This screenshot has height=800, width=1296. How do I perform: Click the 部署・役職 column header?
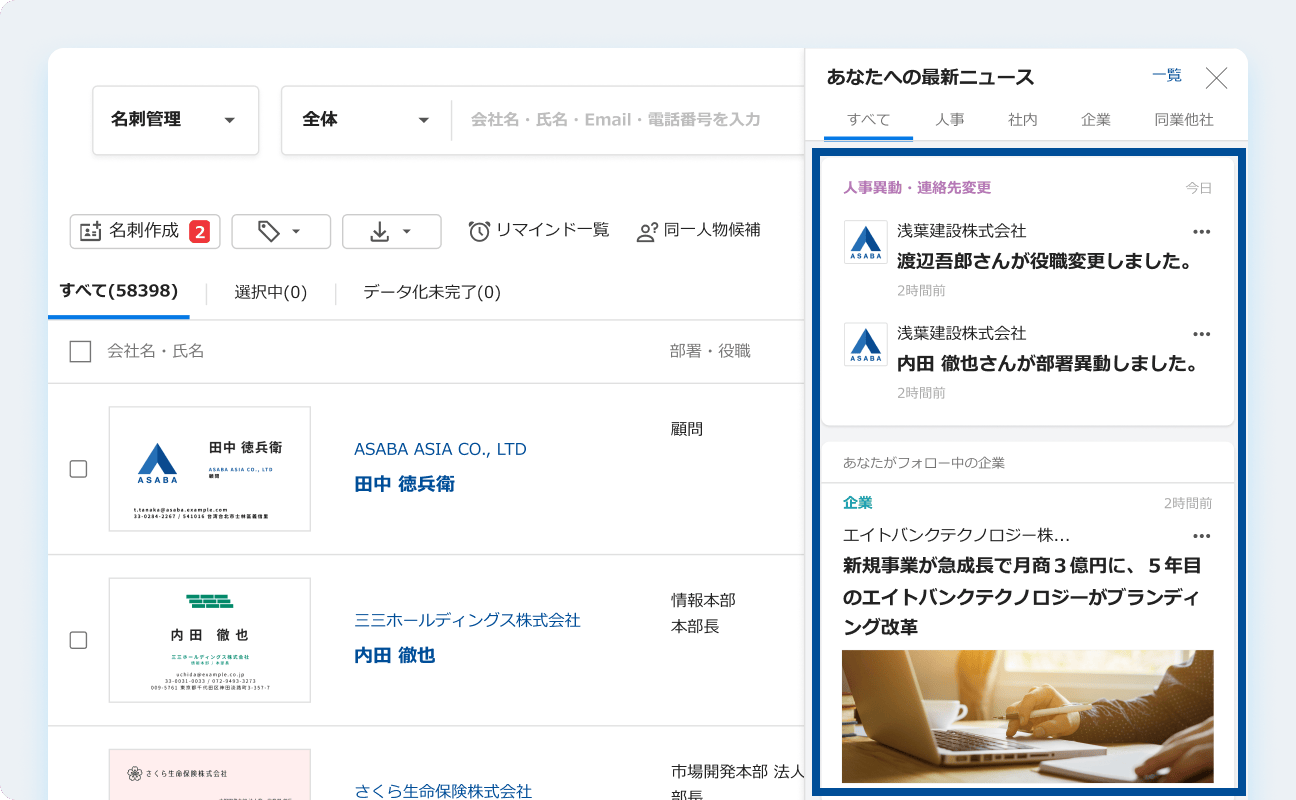[x=710, y=351]
